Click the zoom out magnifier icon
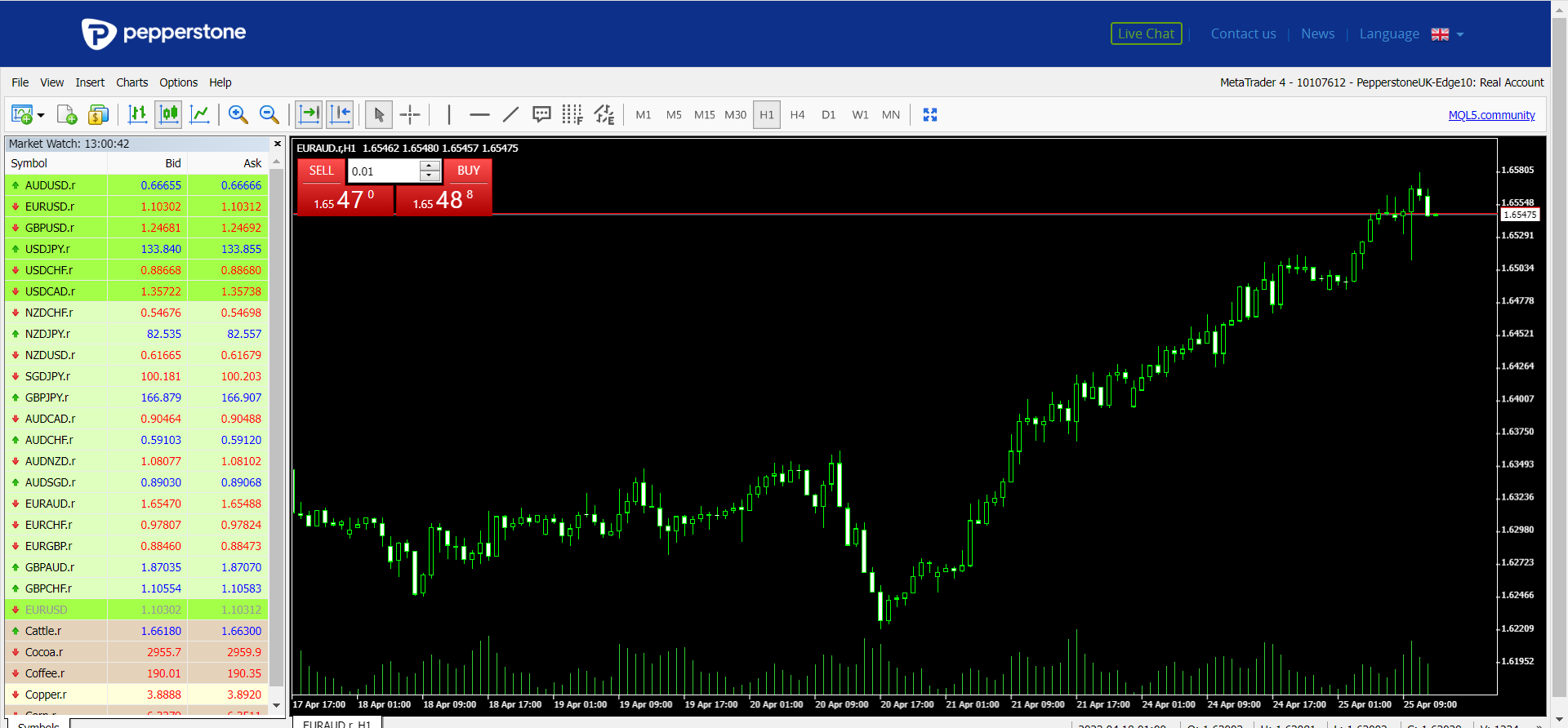Screen dimensions: 1568x728 click(x=269, y=115)
